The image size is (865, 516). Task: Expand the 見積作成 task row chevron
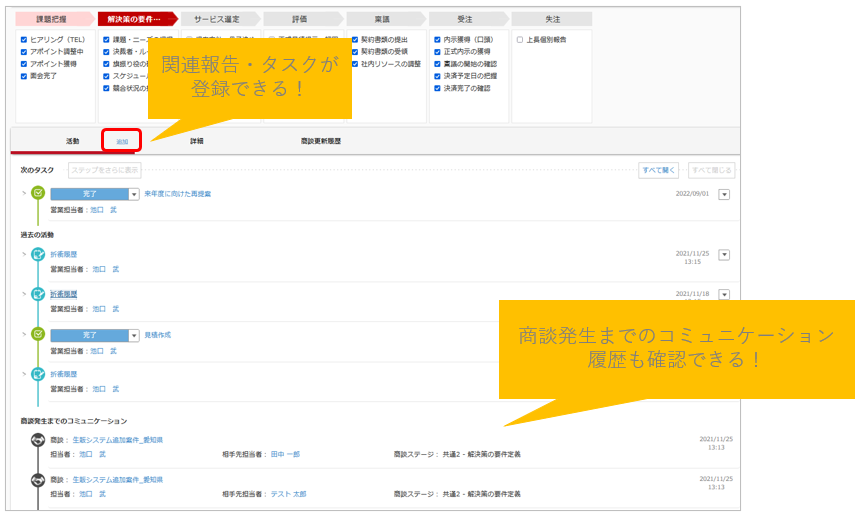coord(23,335)
